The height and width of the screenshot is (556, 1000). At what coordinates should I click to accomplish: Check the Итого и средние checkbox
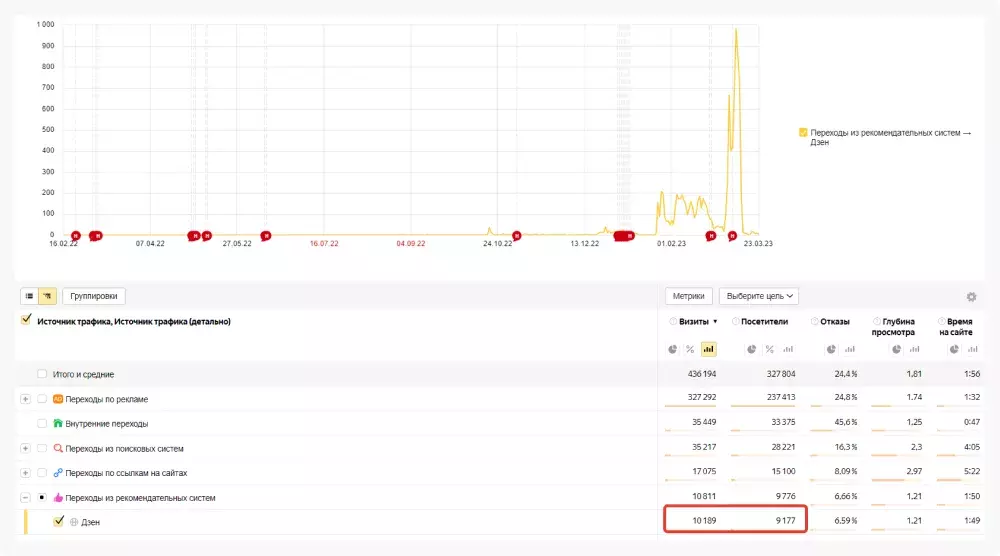42,374
